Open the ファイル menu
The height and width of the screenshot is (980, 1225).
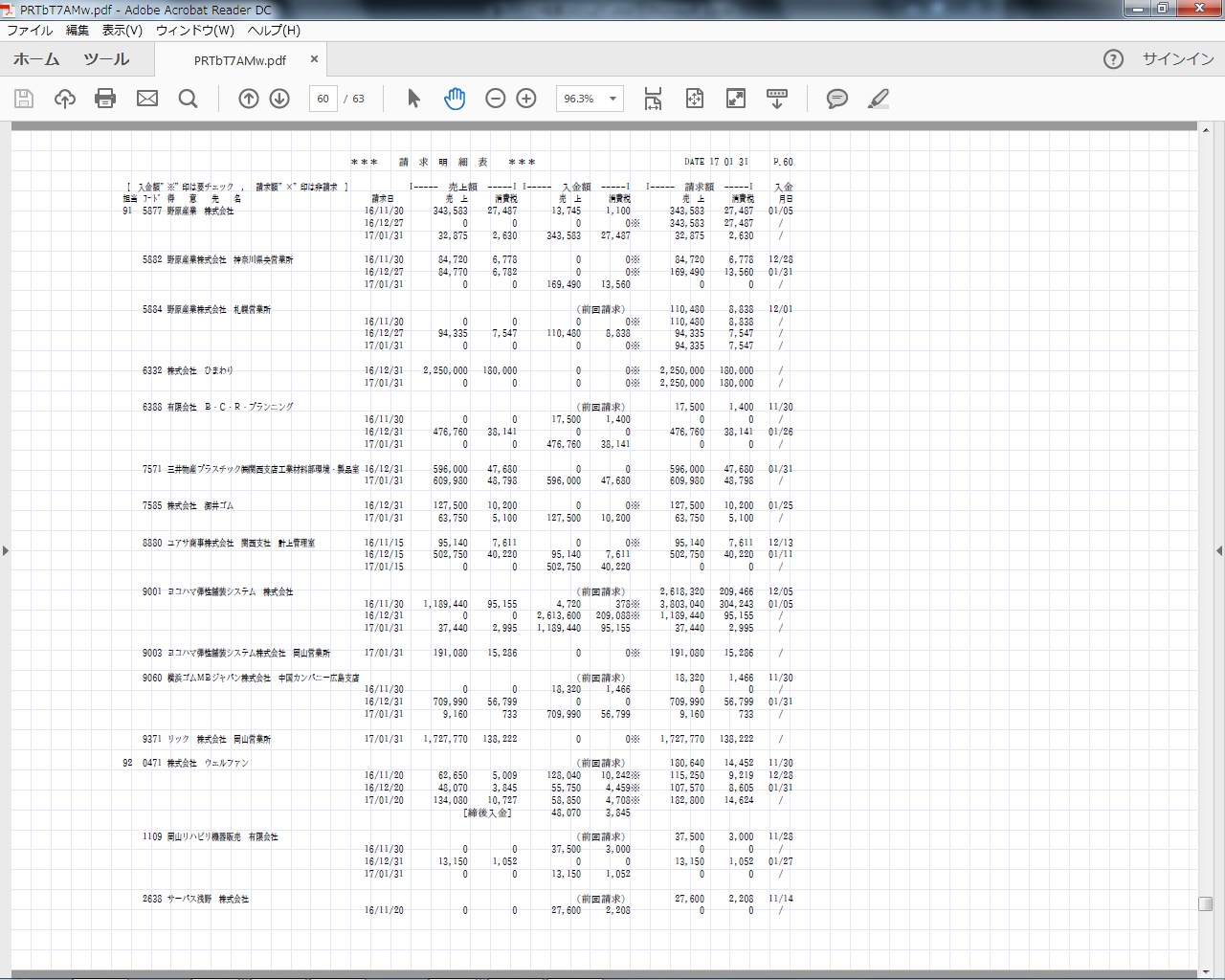point(30,31)
